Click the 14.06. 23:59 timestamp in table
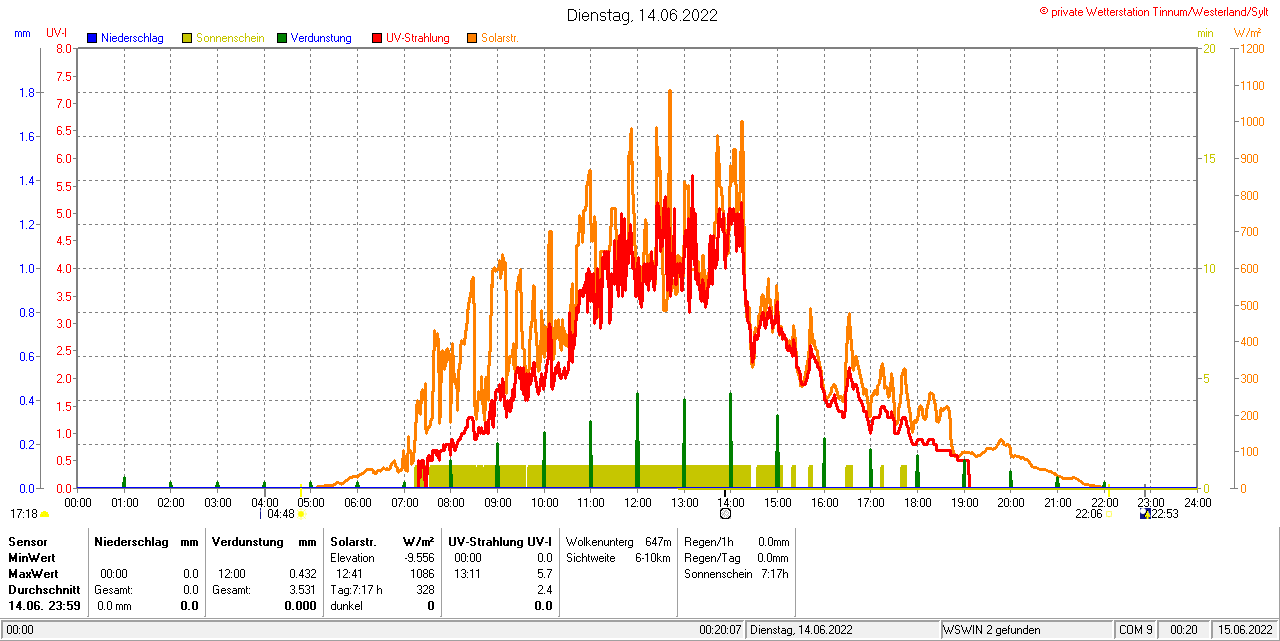 [x=44, y=606]
